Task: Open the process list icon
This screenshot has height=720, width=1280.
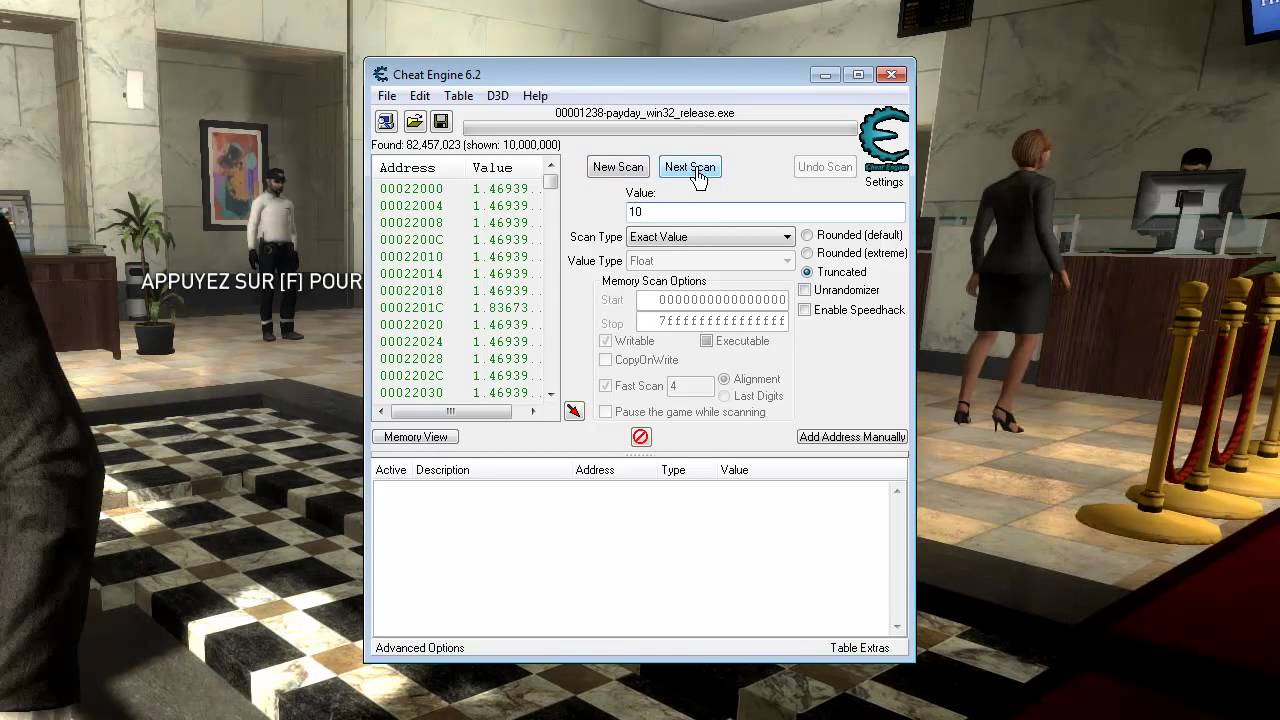Action: pos(386,122)
